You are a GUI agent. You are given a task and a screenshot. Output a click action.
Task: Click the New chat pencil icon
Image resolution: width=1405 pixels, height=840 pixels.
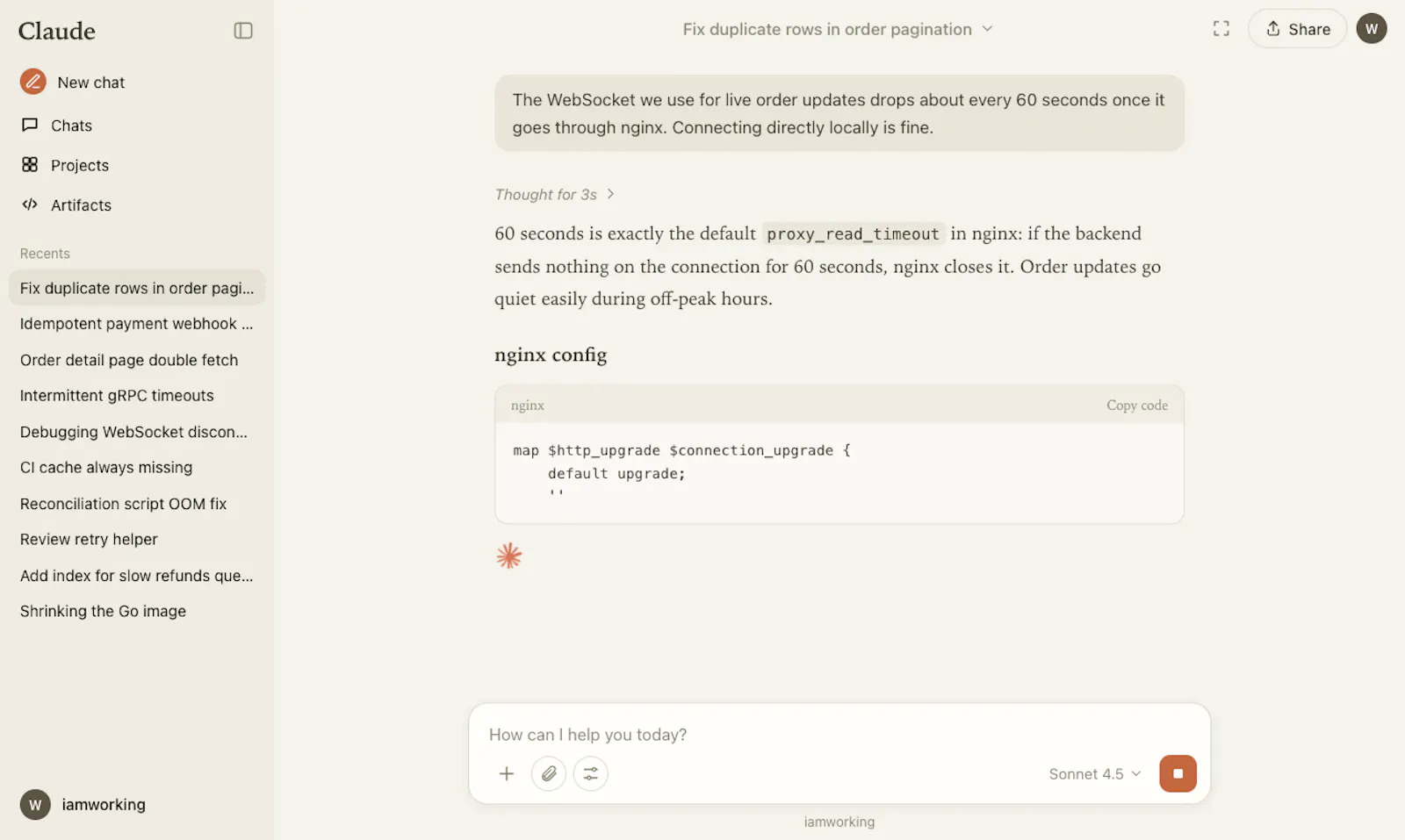(33, 82)
